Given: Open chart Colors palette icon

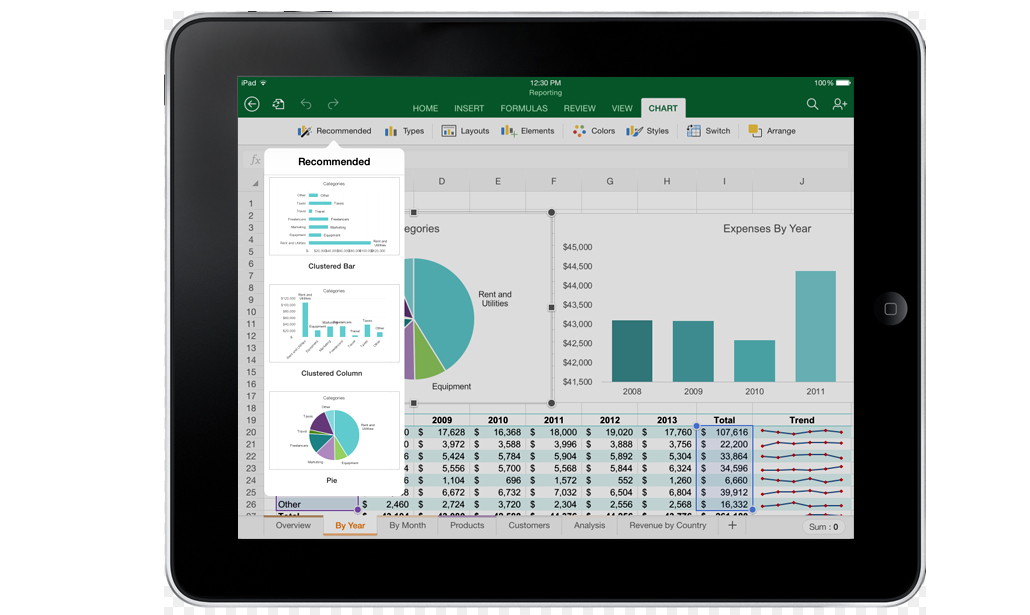Looking at the screenshot, I should point(579,131).
